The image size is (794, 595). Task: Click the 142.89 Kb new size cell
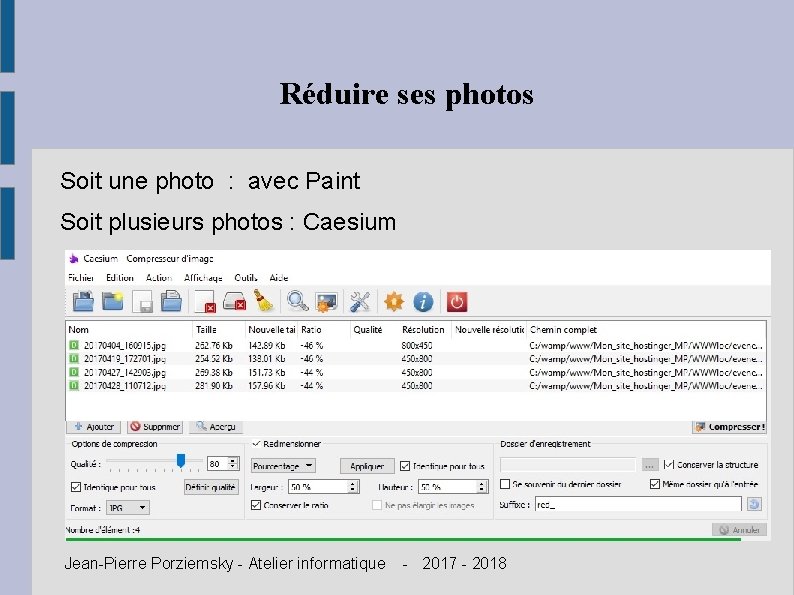coord(267,345)
